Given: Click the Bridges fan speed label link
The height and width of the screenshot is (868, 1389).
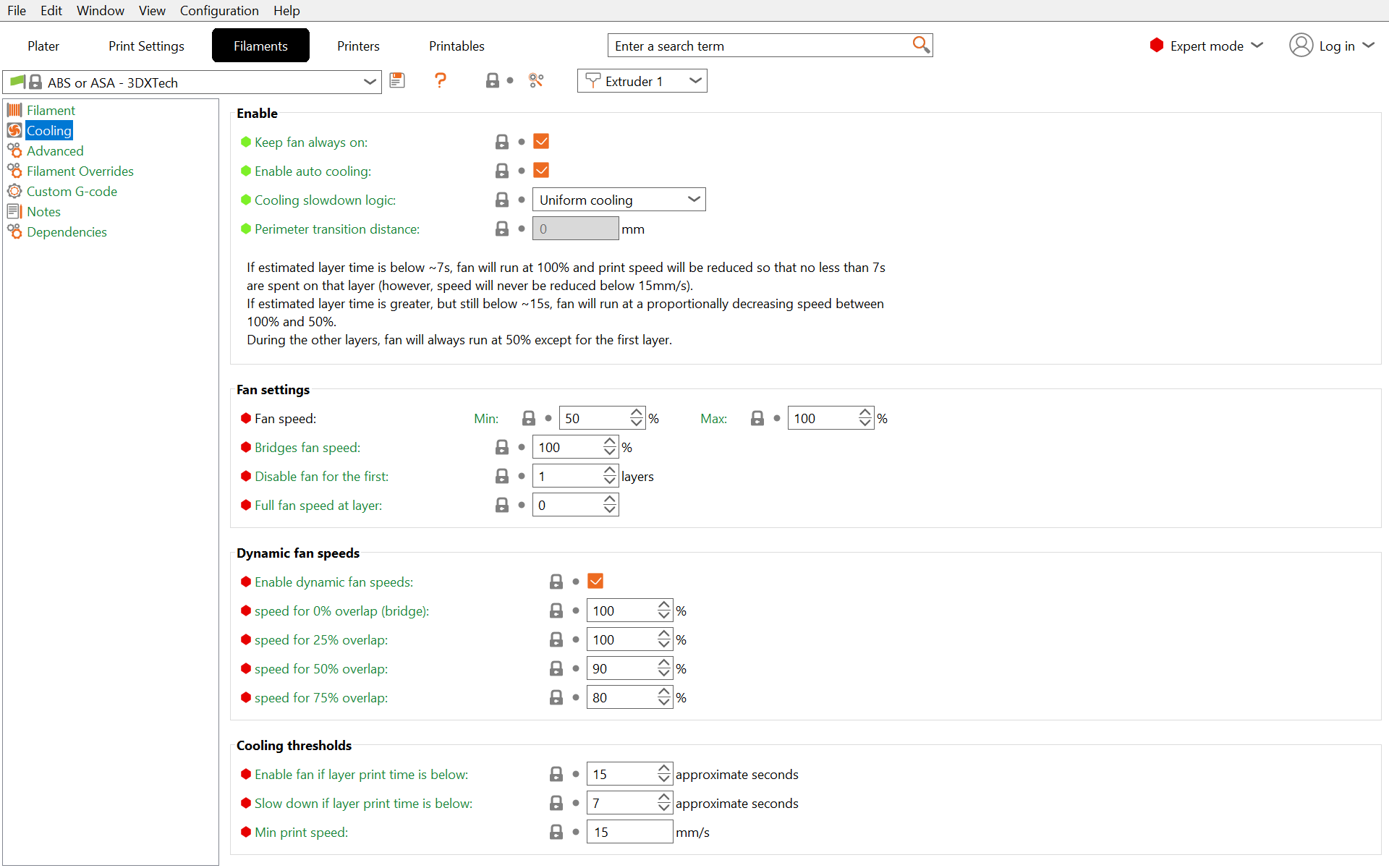Looking at the screenshot, I should click(307, 447).
